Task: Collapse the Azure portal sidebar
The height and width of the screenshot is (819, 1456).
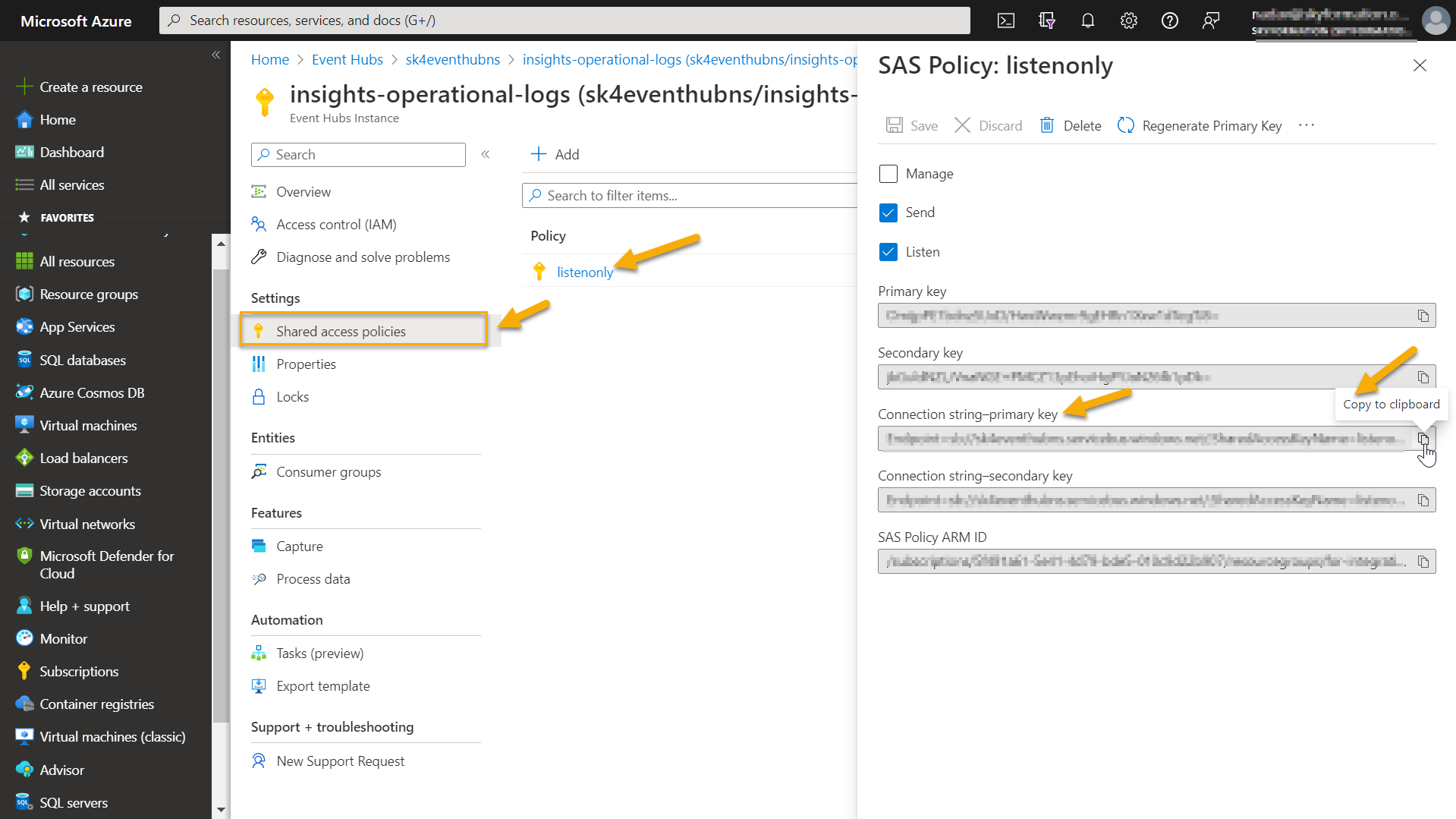Action: [x=216, y=55]
